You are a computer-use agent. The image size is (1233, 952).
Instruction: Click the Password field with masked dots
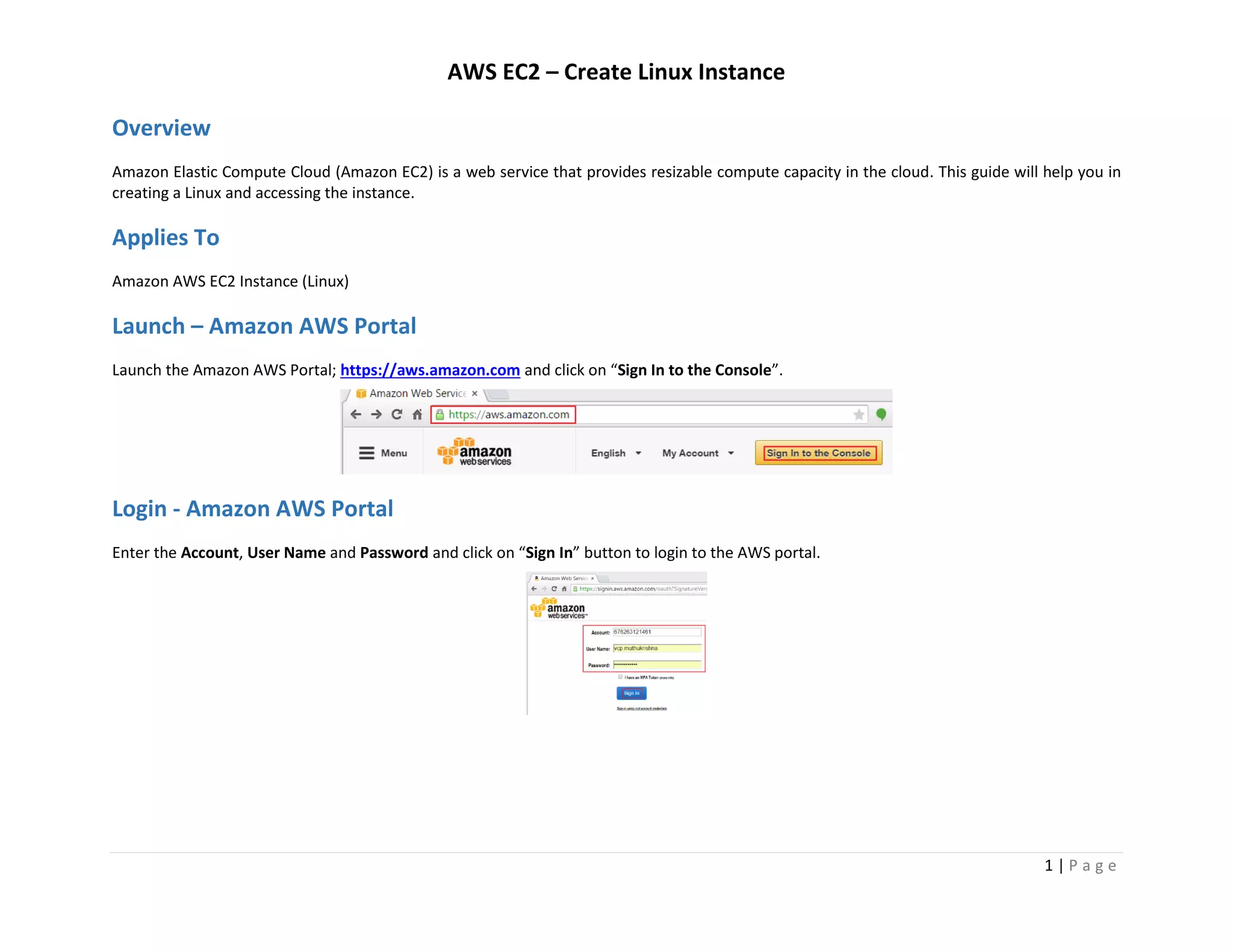(x=657, y=665)
